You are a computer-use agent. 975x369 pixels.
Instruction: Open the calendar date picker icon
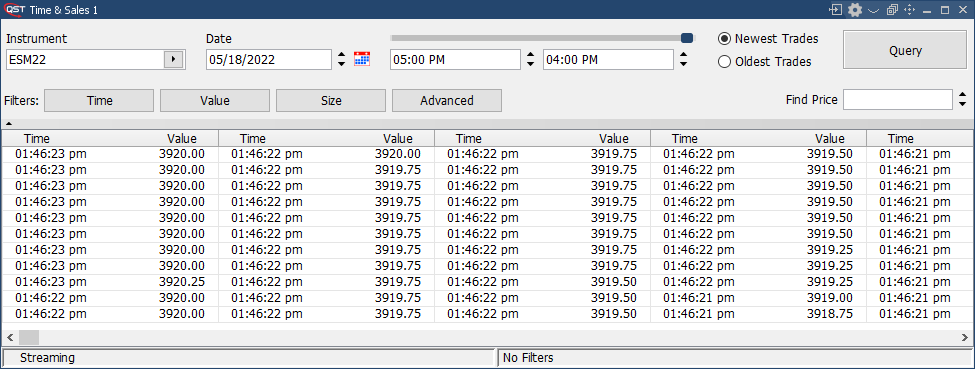[362, 60]
